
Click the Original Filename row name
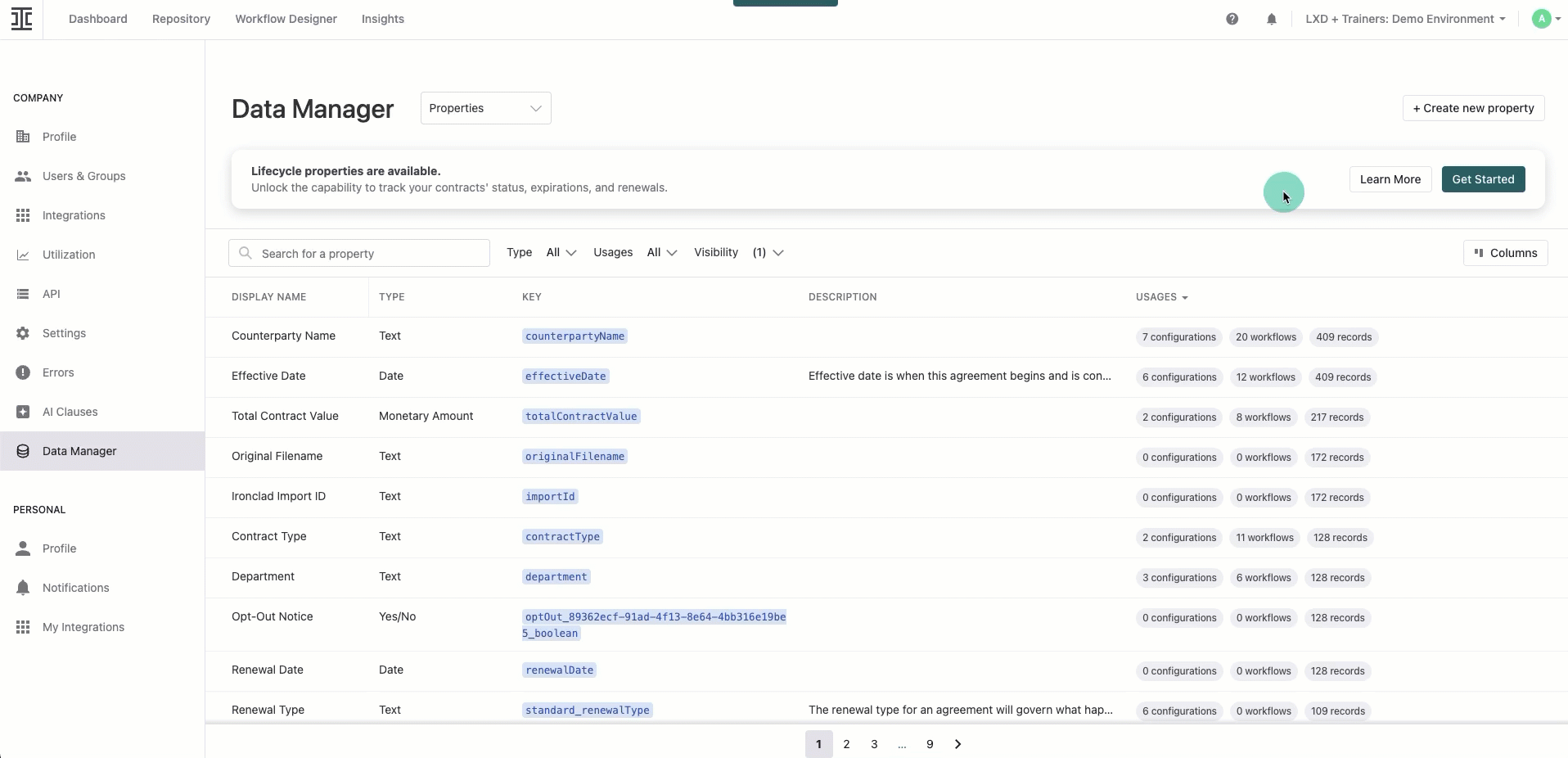(277, 456)
